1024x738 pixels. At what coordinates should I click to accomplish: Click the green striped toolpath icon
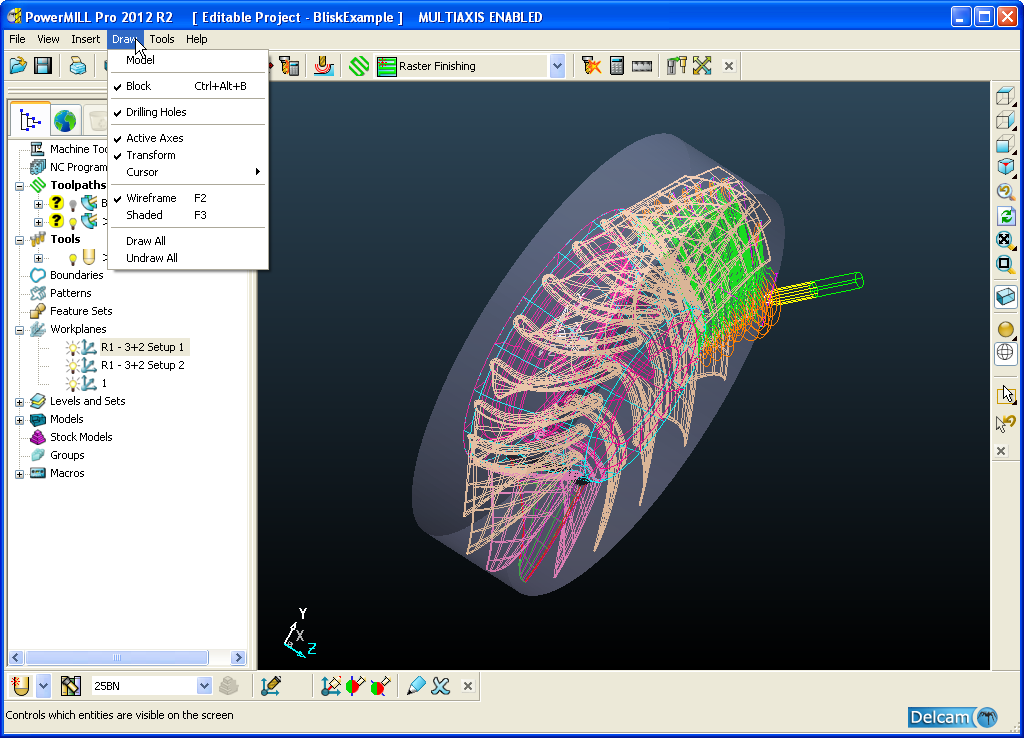(x=359, y=66)
